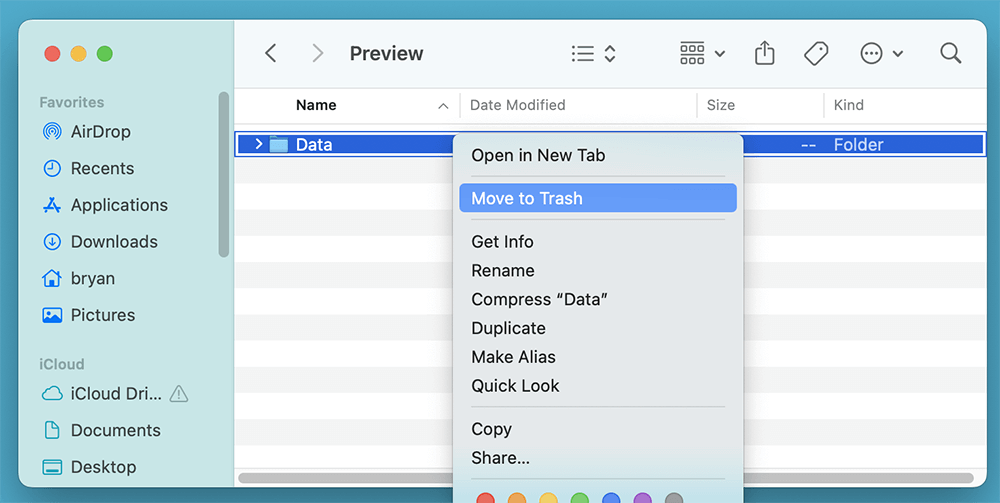Click the Preview window title

(x=386, y=54)
